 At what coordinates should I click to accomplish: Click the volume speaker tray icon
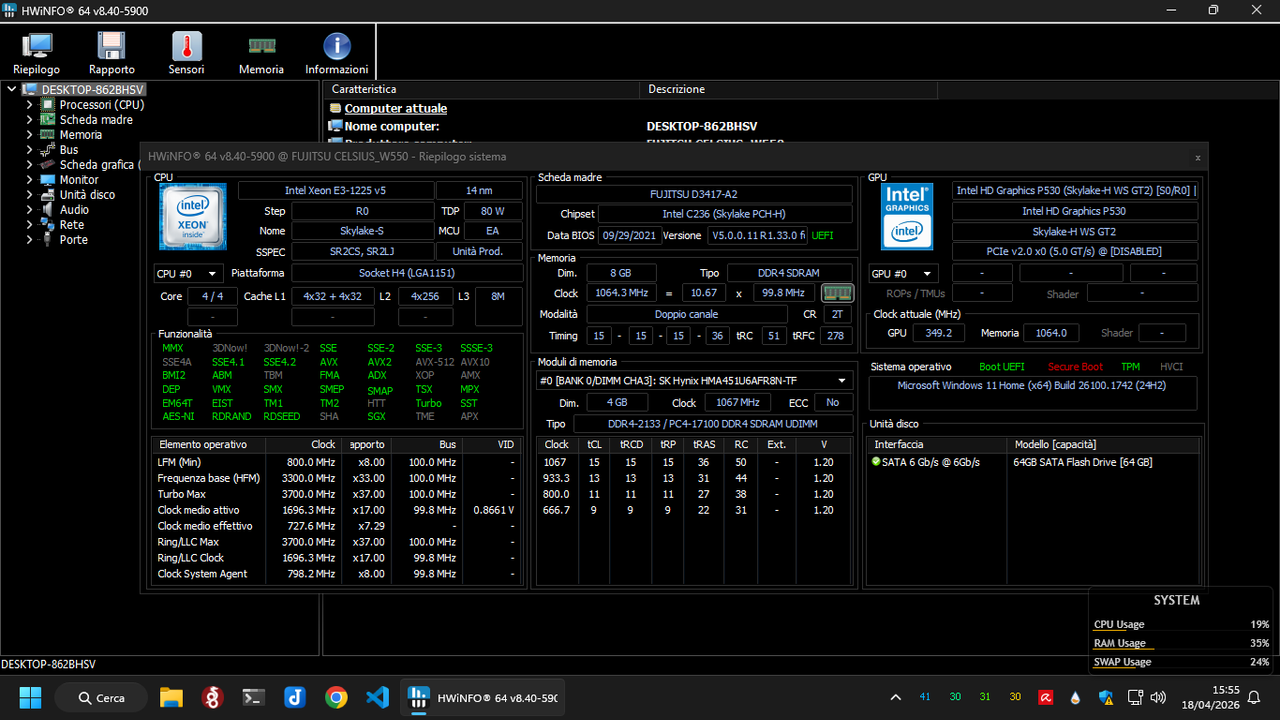pos(1159,697)
